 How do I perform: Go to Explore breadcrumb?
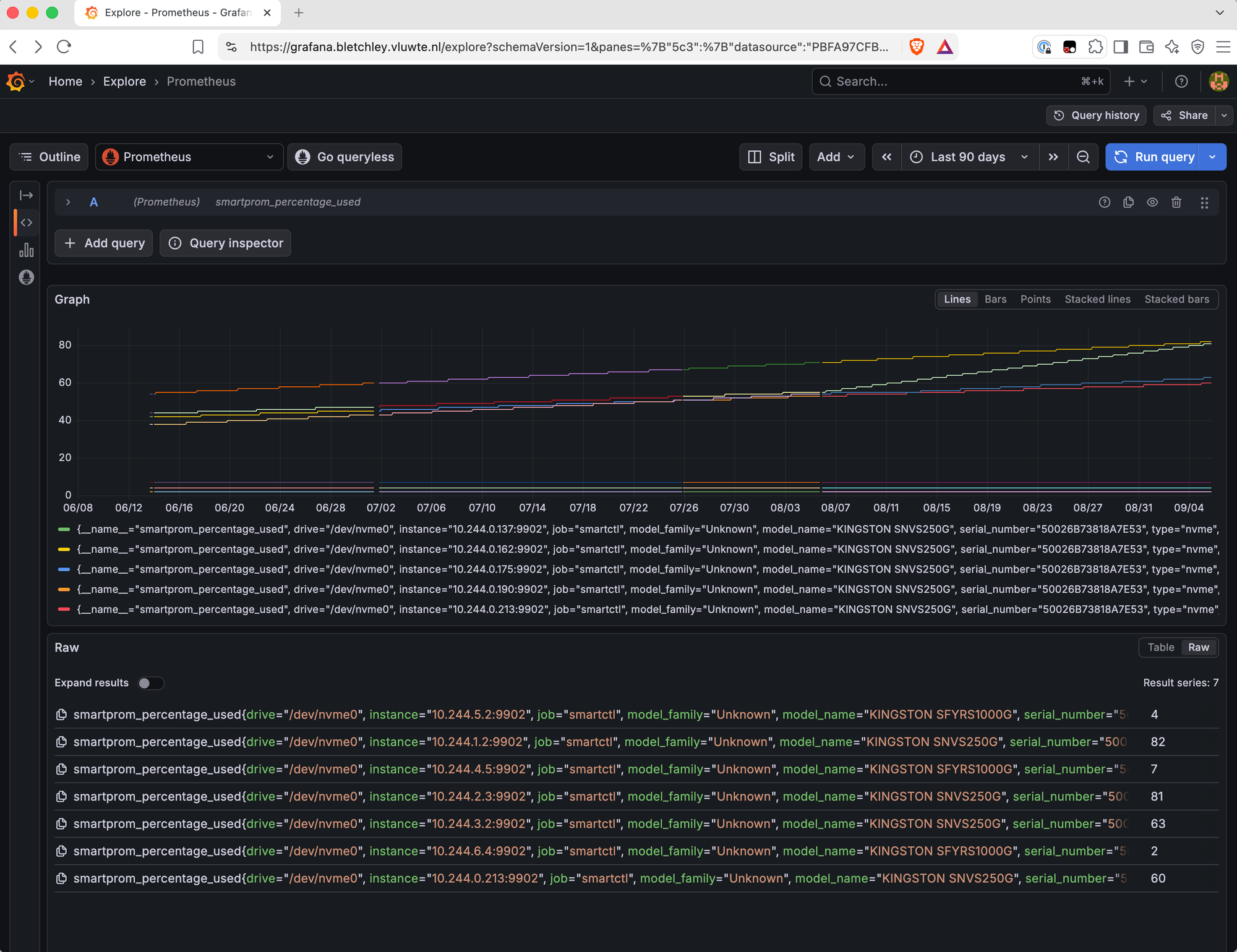click(124, 82)
